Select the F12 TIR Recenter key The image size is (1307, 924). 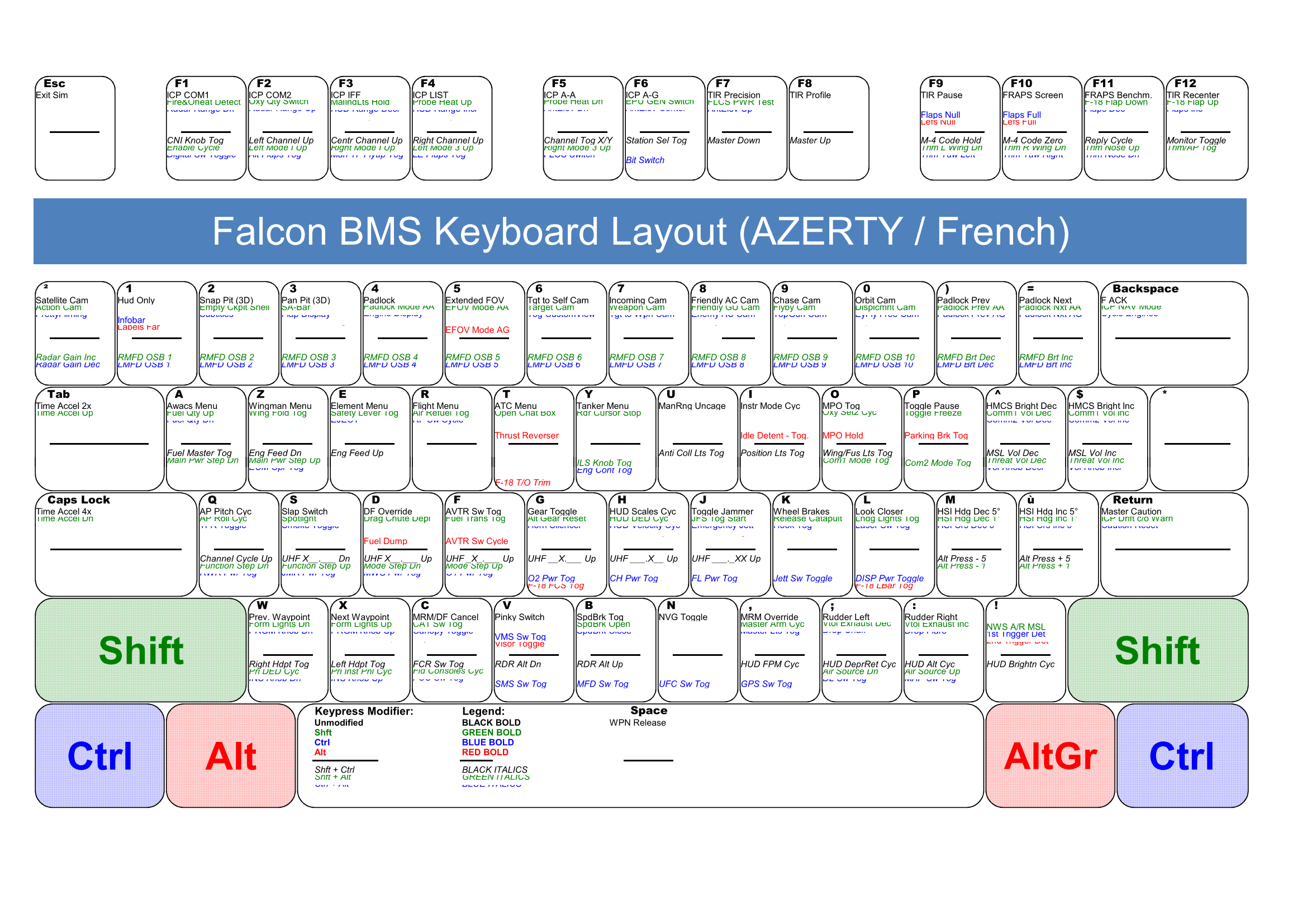click(1206, 128)
